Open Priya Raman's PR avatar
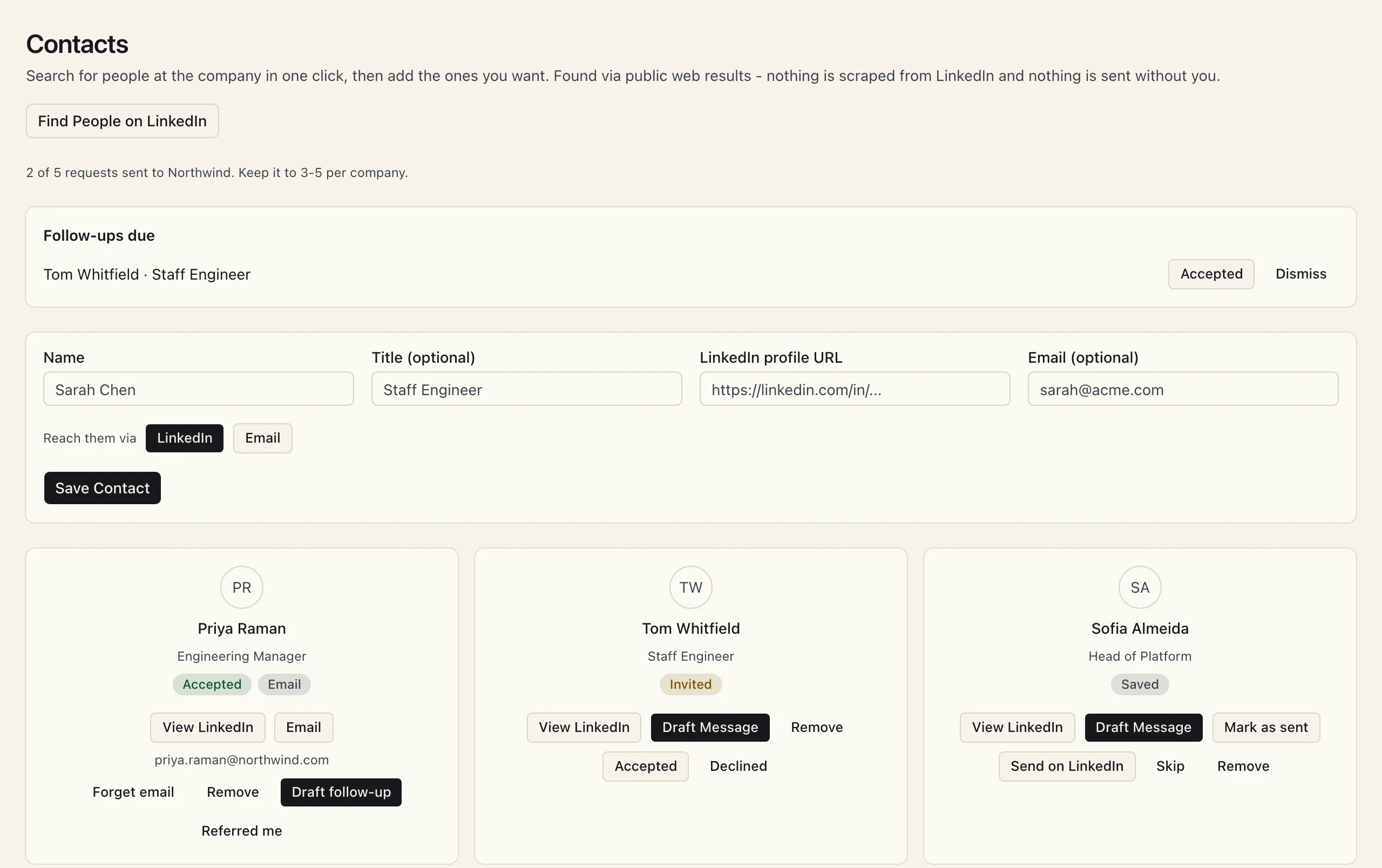The height and width of the screenshot is (868, 1382). tap(242, 587)
